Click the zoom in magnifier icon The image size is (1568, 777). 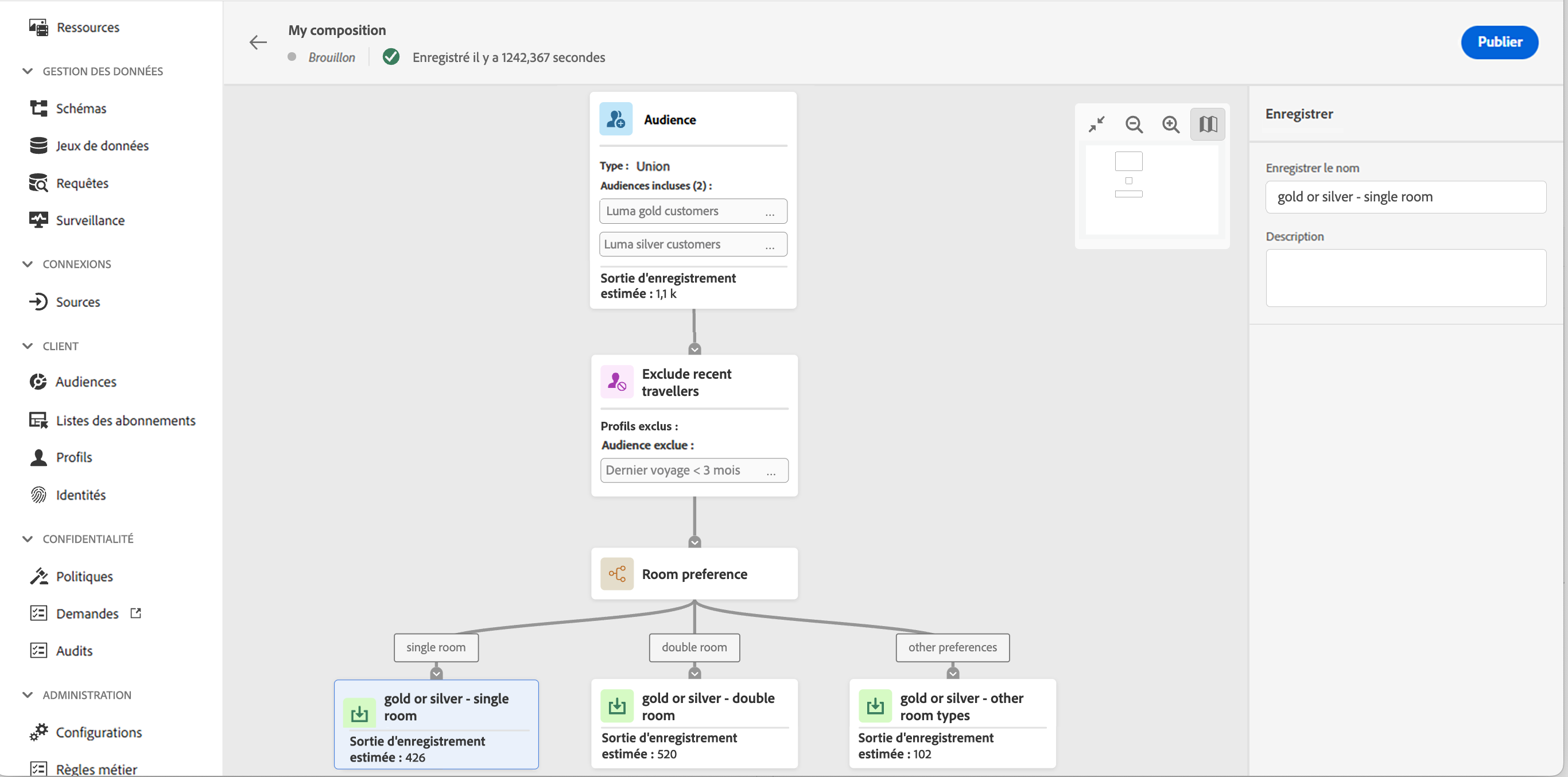pyautogui.click(x=1170, y=125)
